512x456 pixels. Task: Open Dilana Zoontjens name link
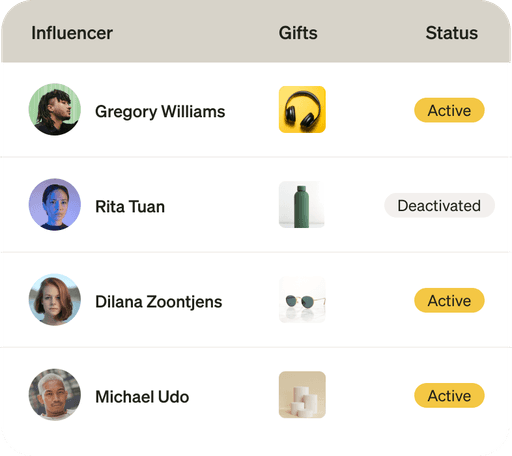[159, 302]
